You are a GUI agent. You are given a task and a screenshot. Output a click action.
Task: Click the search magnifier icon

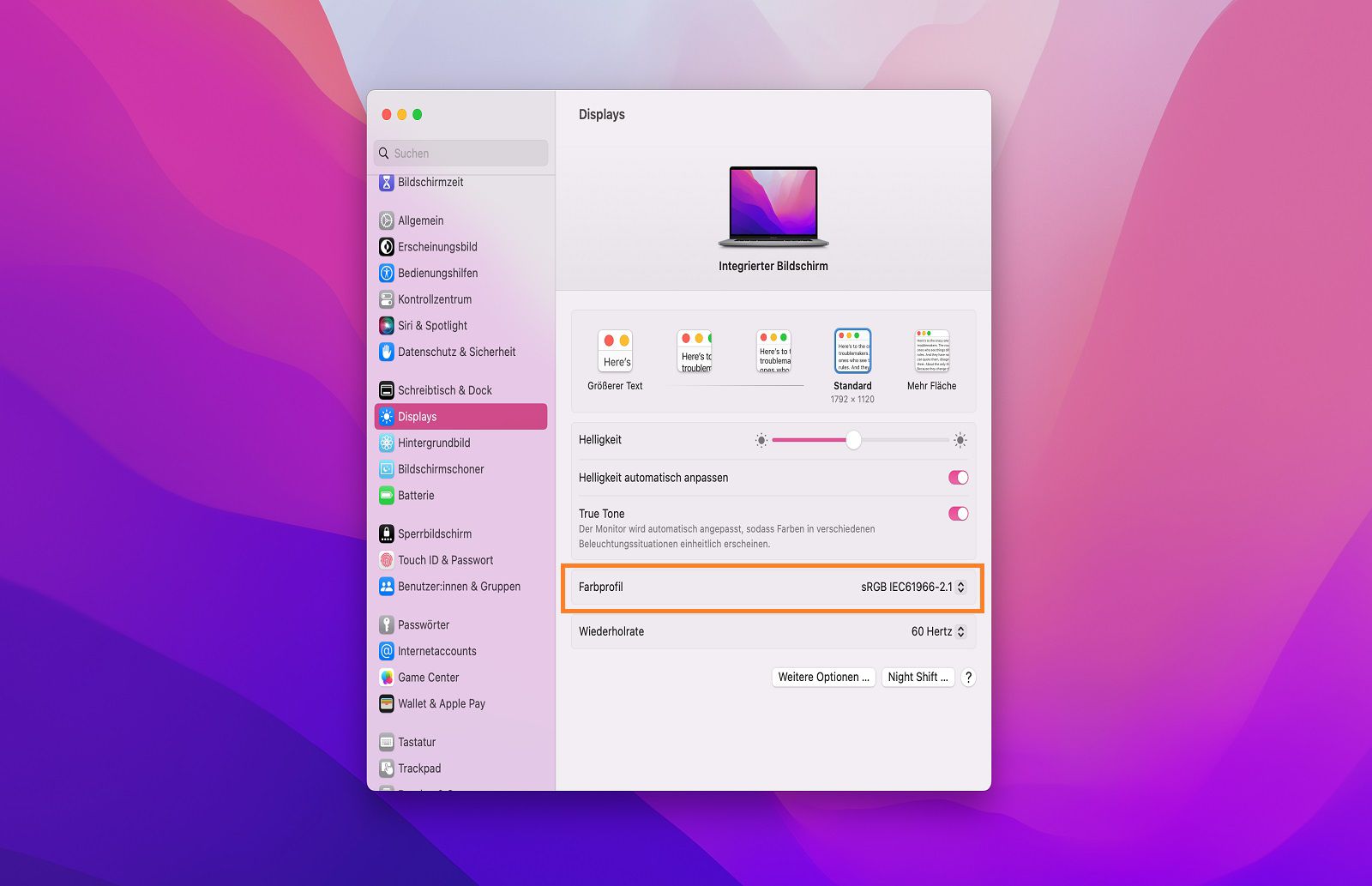[x=384, y=154]
